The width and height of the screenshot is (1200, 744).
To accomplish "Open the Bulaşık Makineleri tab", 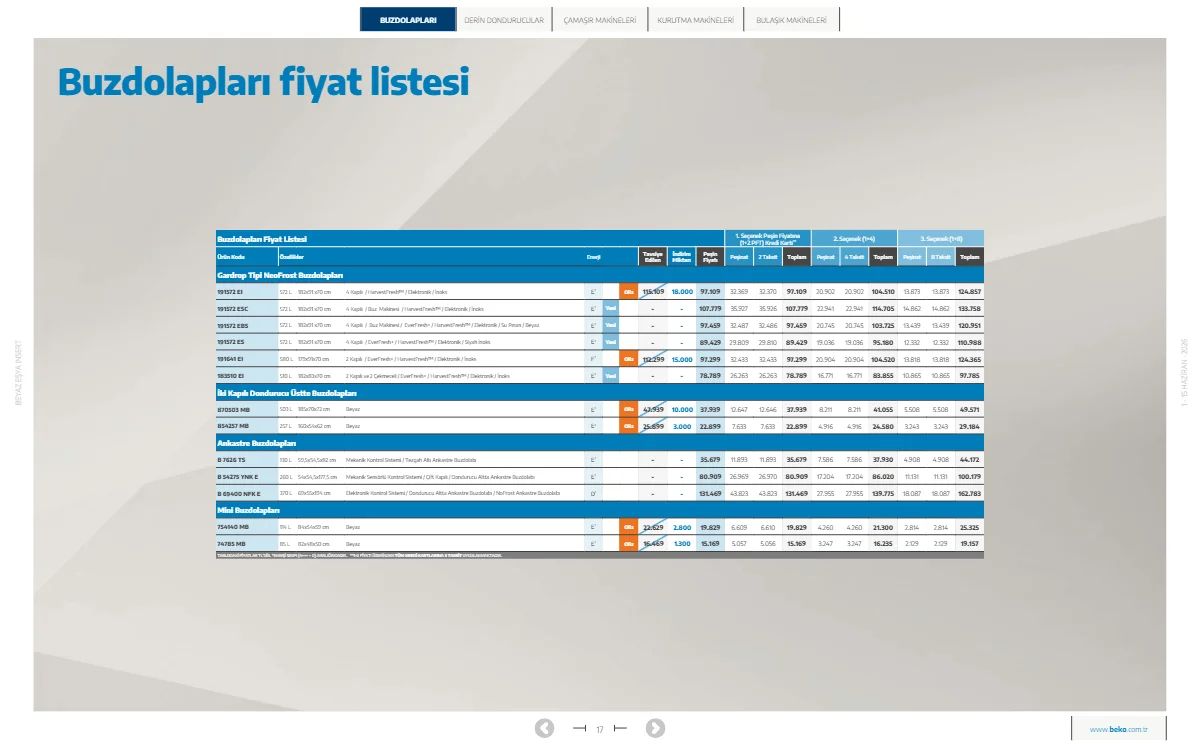I will click(x=791, y=20).
